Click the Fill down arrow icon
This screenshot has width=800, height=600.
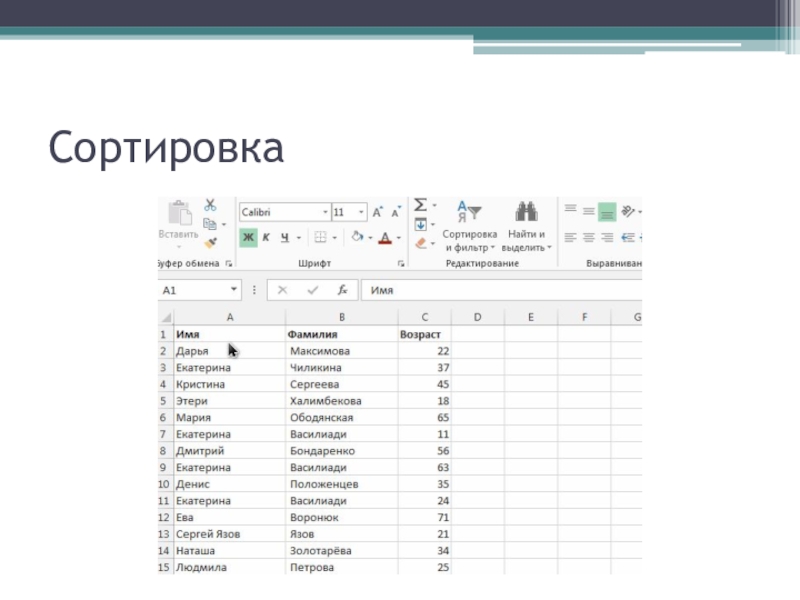point(420,224)
